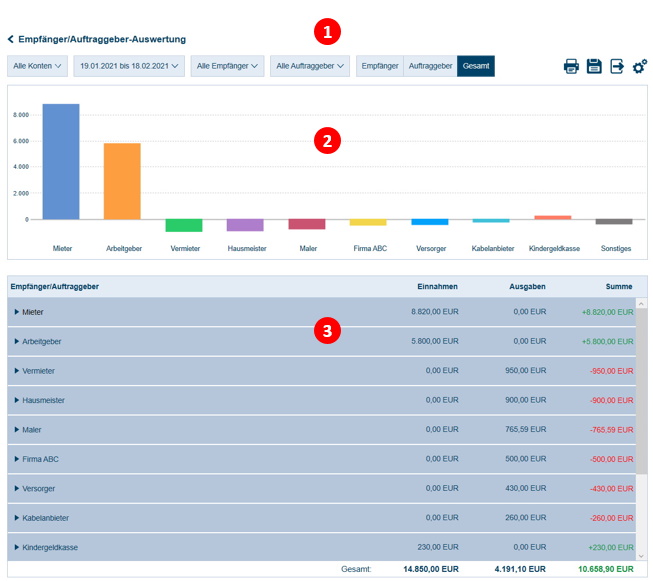Expand the Kabelanbieter row

pos(17,518)
